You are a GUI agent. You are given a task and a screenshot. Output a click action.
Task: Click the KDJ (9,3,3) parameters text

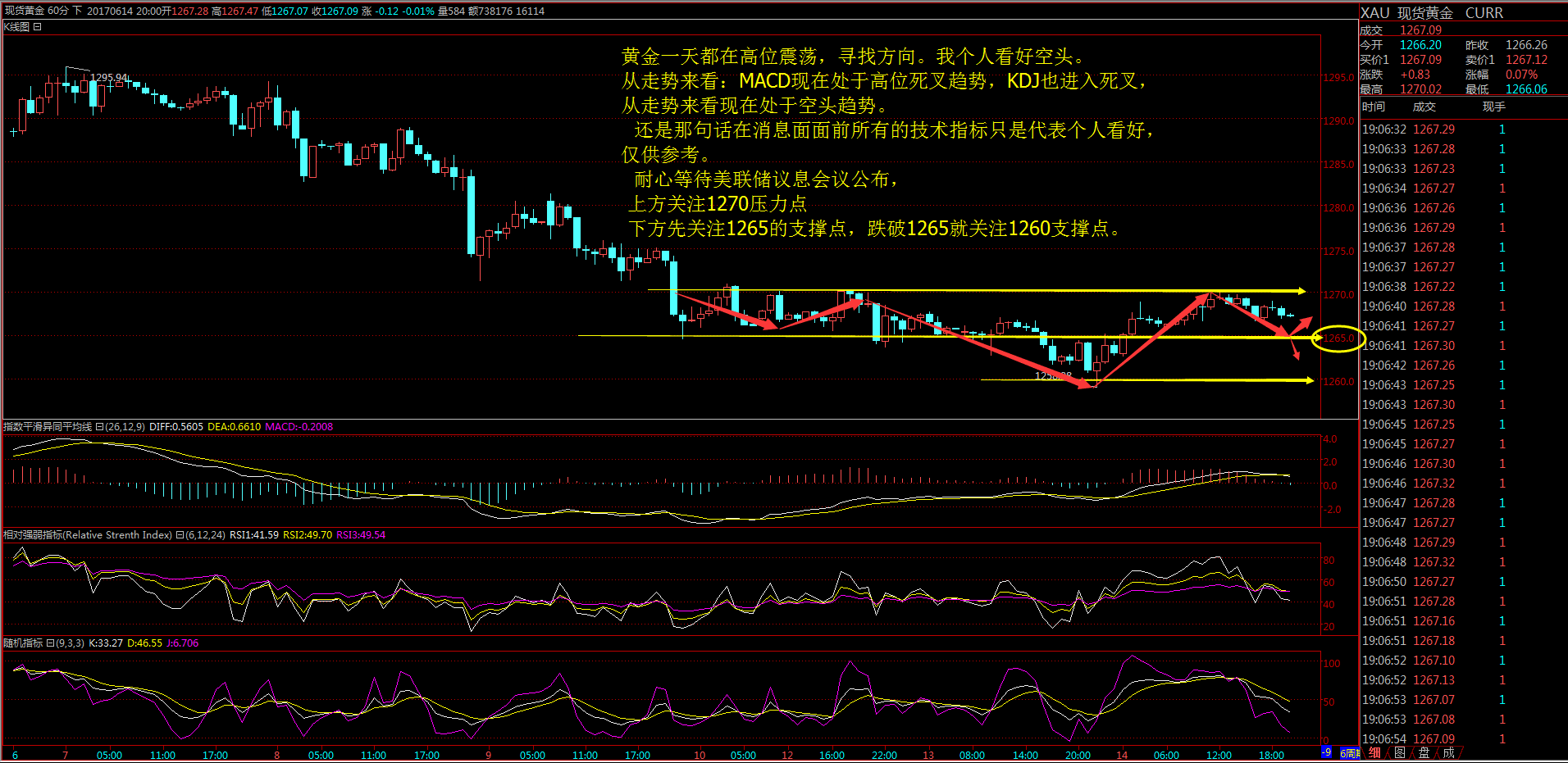[x=70, y=643]
